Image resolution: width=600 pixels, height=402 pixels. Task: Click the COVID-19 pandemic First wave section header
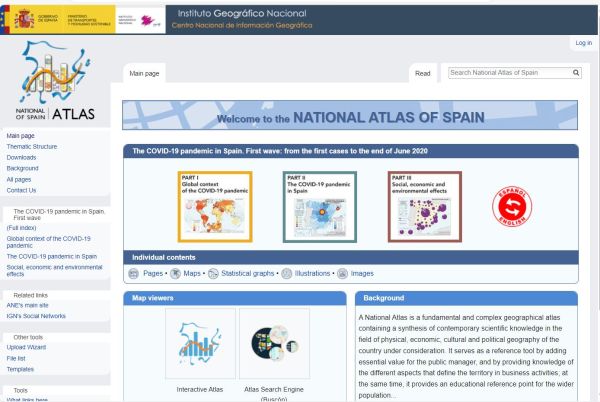pos(351,151)
